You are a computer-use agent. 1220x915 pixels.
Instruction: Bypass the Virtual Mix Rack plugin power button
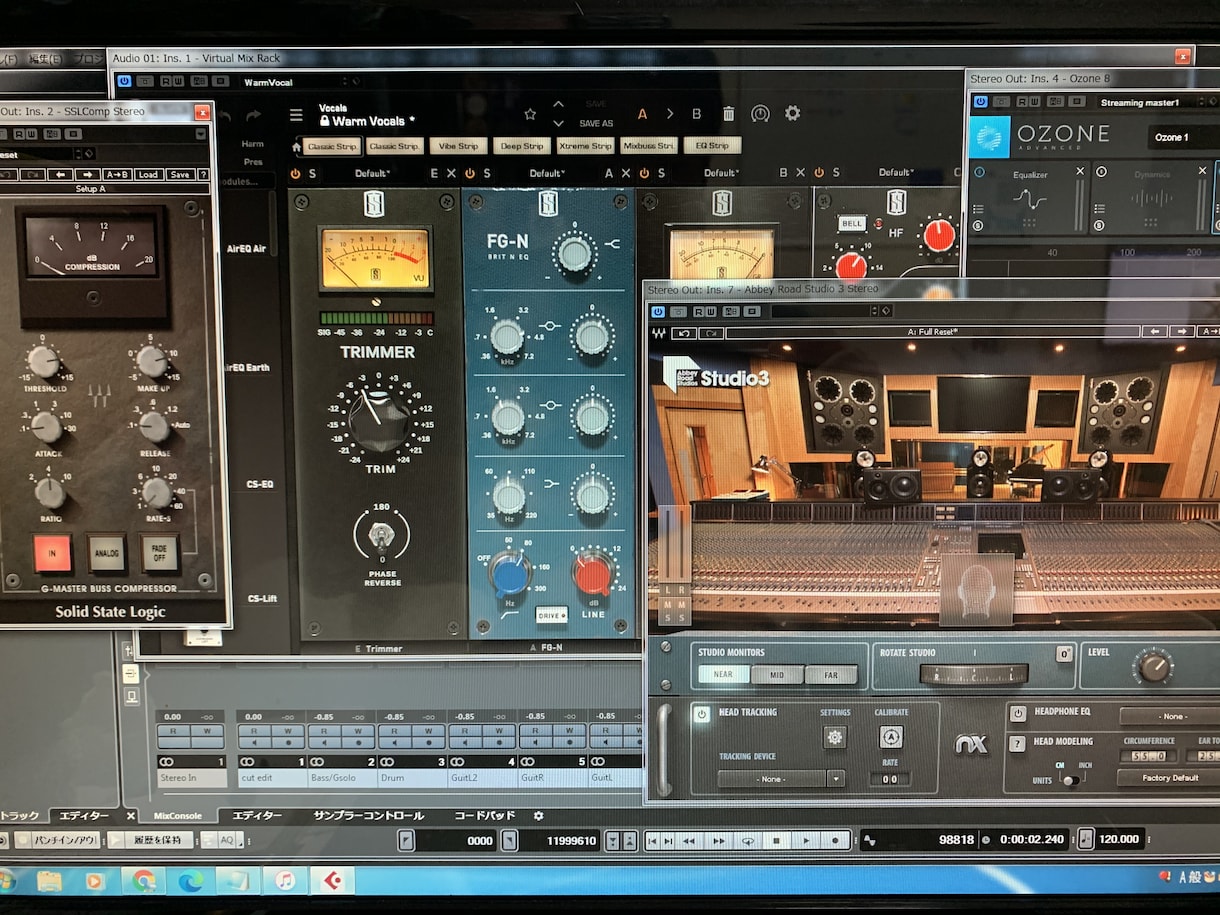[125, 82]
